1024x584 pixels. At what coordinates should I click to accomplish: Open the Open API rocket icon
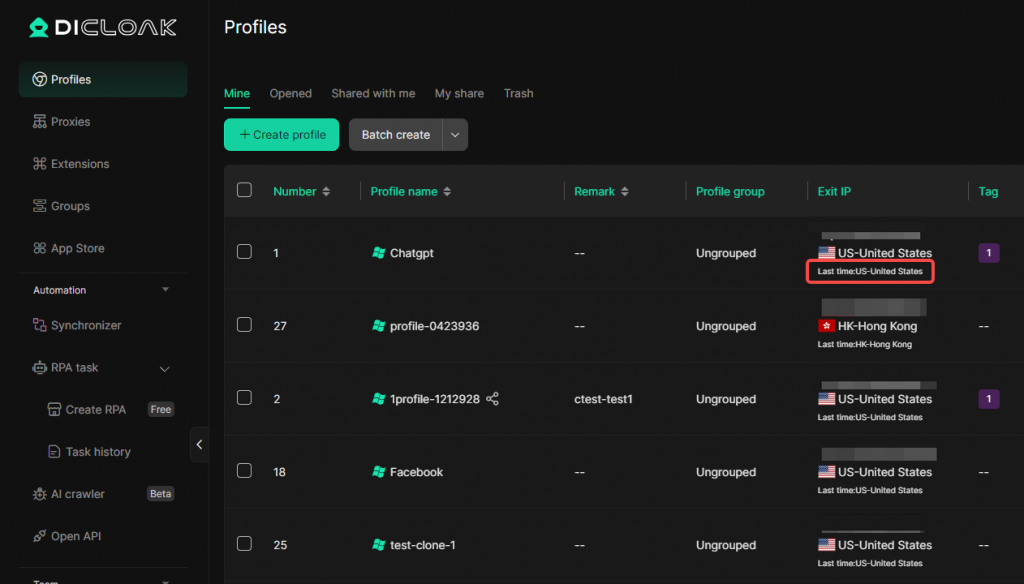coord(39,536)
